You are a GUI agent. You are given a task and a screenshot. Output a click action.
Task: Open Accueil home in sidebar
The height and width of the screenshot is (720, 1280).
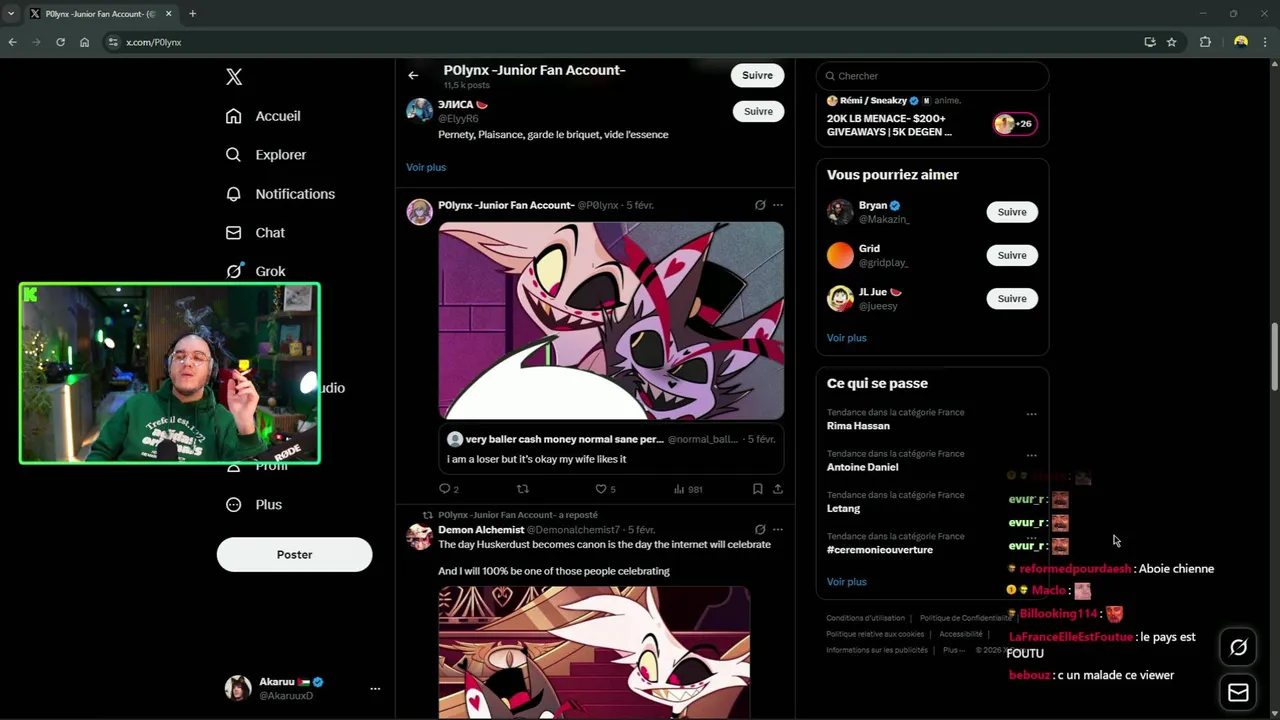(264, 116)
